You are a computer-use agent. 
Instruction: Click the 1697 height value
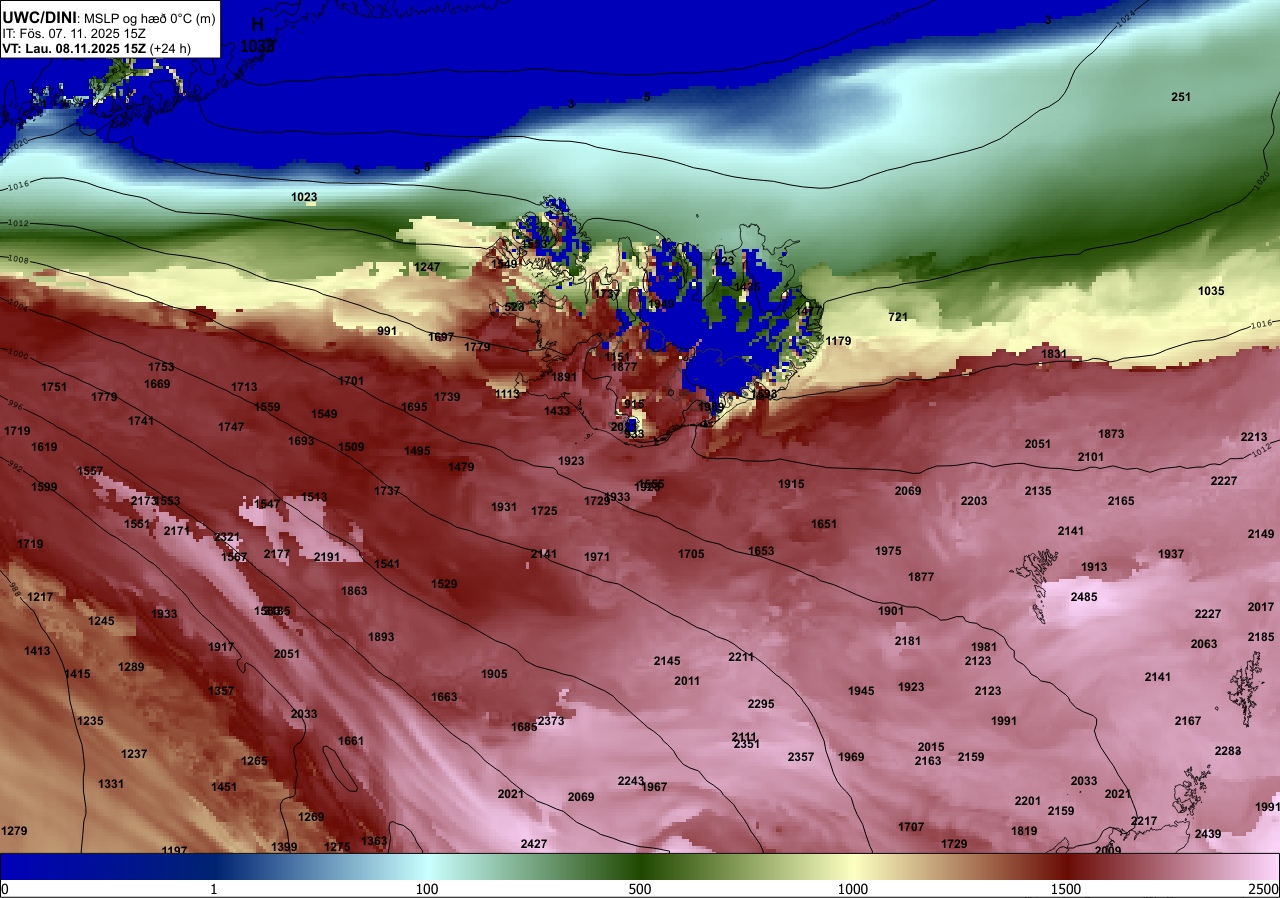click(441, 337)
